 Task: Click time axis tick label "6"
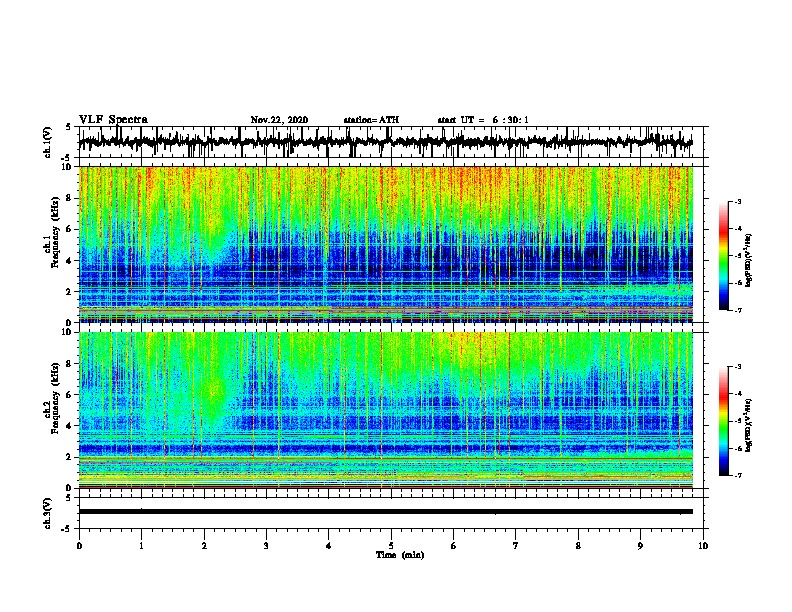[x=454, y=545]
